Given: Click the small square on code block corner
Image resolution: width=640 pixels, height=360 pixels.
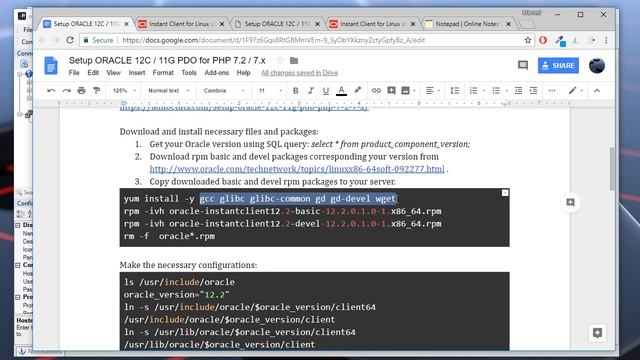Looking at the screenshot, I should coord(505,193).
